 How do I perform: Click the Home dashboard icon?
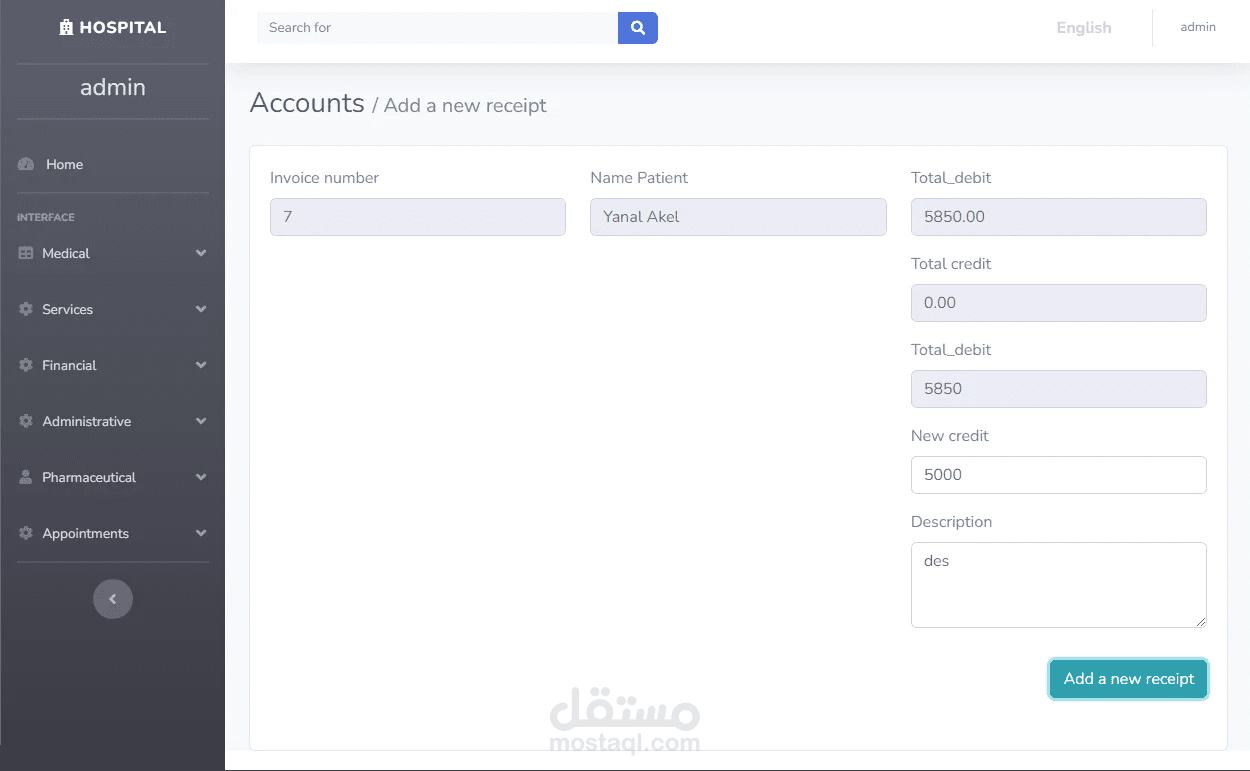(26, 164)
